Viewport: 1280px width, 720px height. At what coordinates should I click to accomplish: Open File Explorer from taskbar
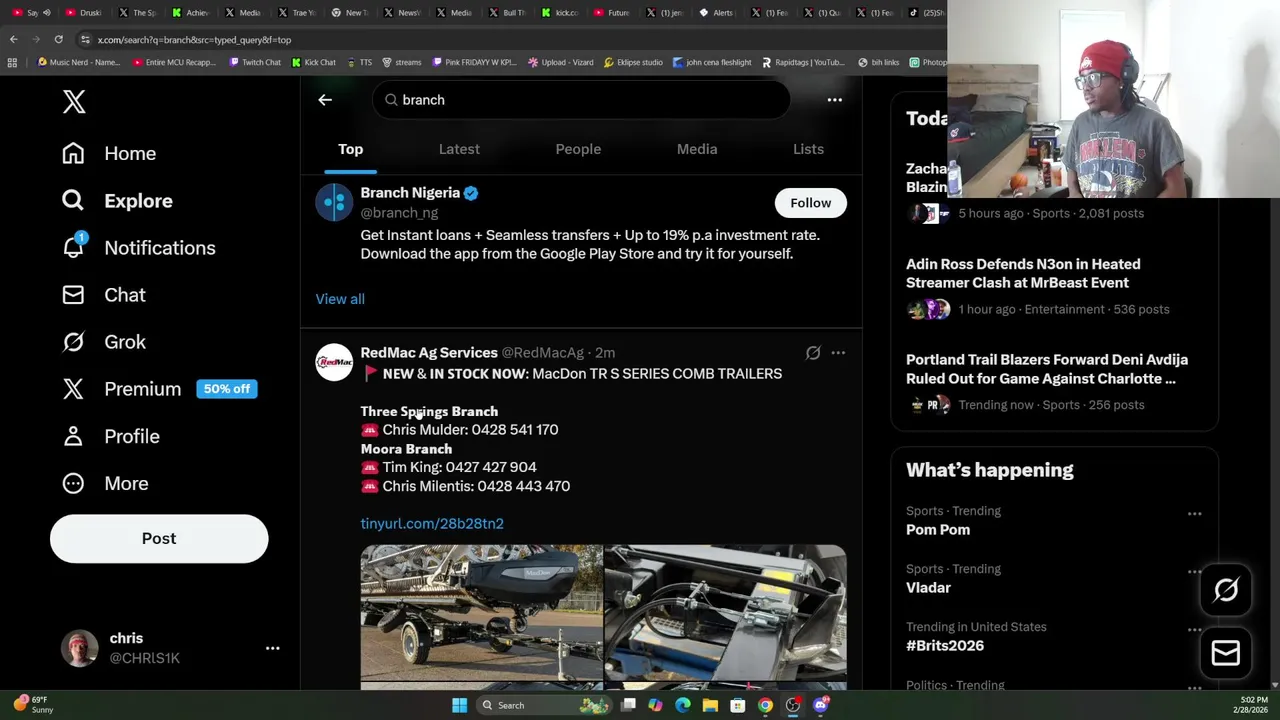pos(710,705)
